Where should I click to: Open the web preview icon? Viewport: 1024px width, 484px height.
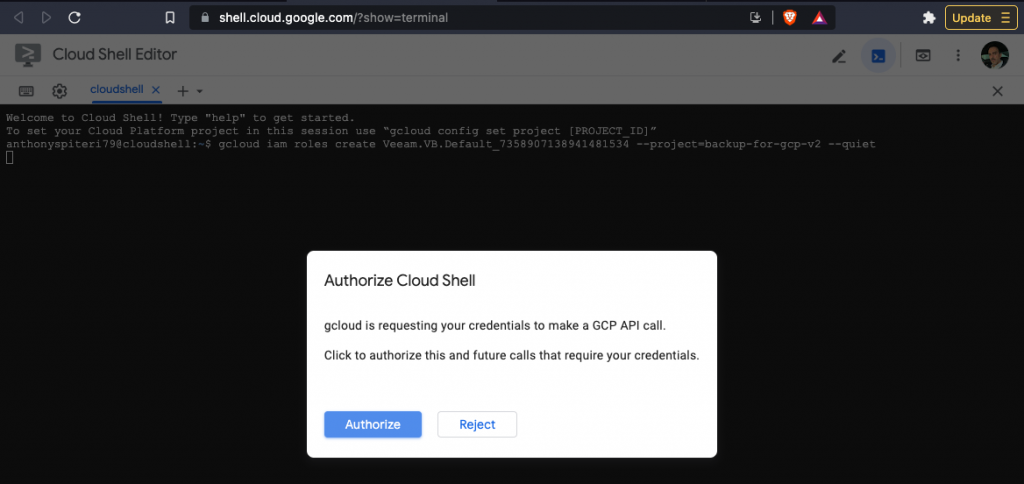click(922, 56)
